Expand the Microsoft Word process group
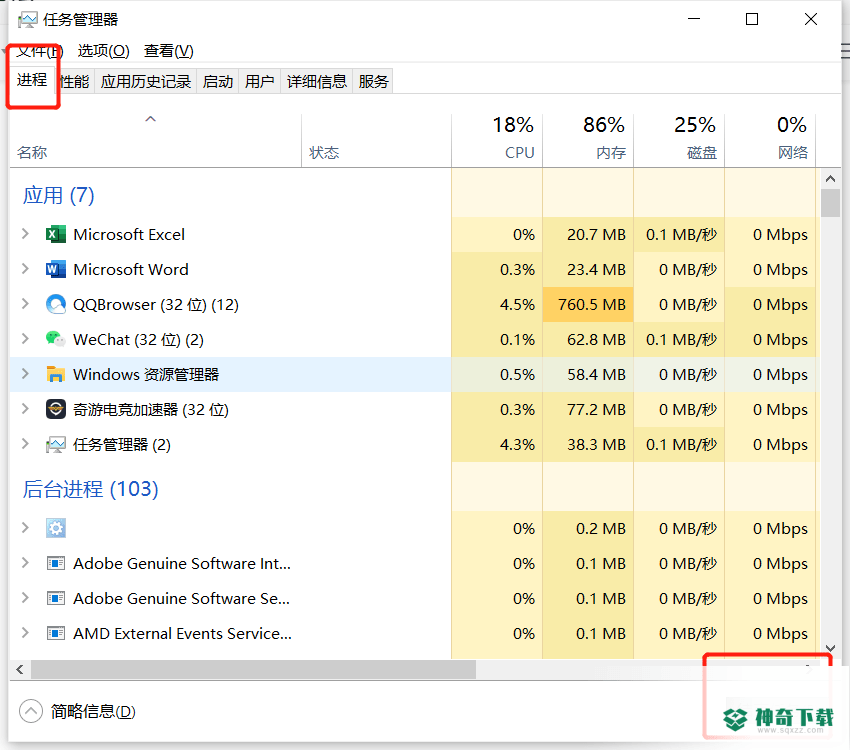Image resolution: width=850 pixels, height=750 pixels. [x=25, y=268]
